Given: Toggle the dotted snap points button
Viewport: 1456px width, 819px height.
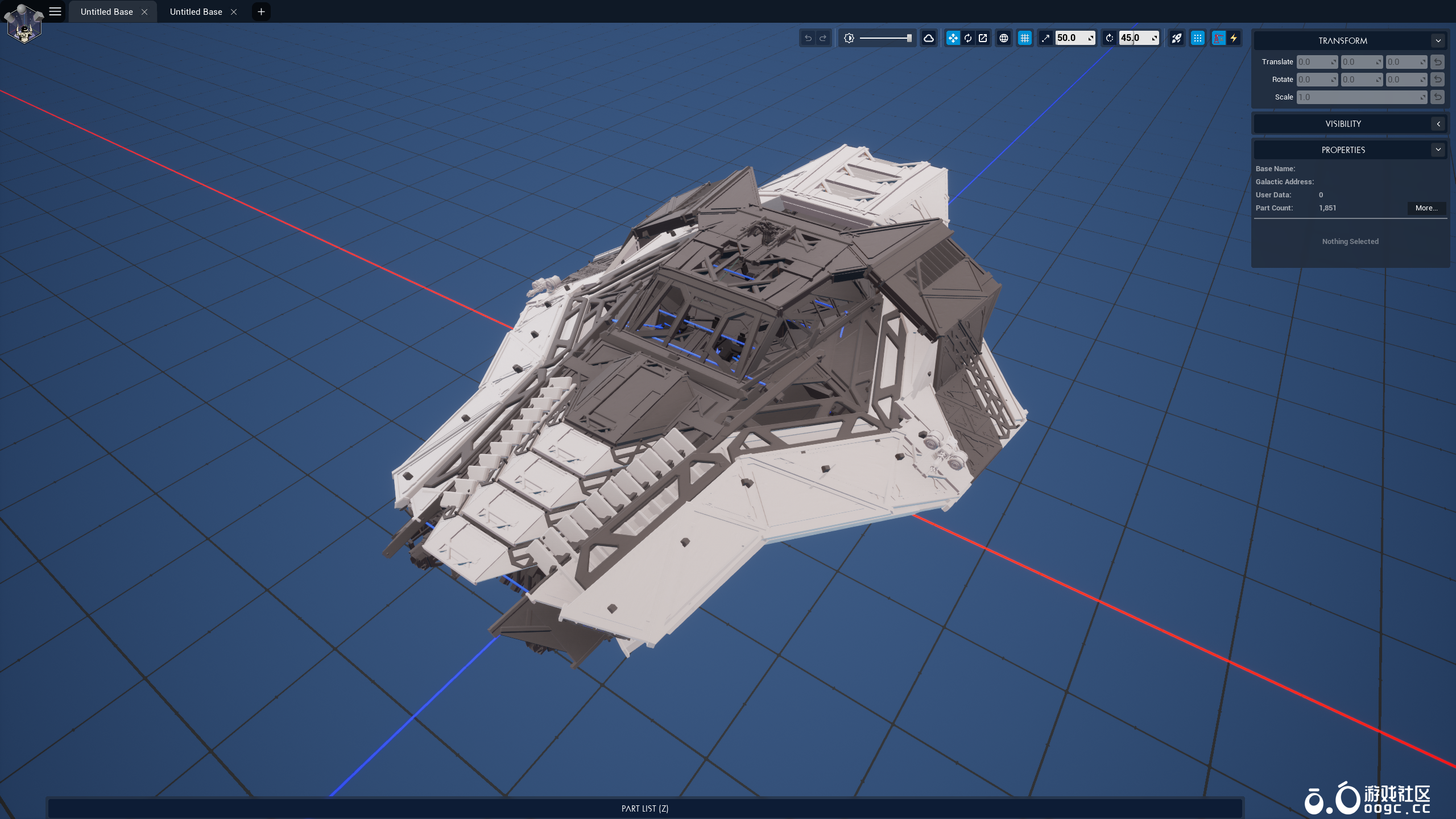Looking at the screenshot, I should tap(1198, 38).
